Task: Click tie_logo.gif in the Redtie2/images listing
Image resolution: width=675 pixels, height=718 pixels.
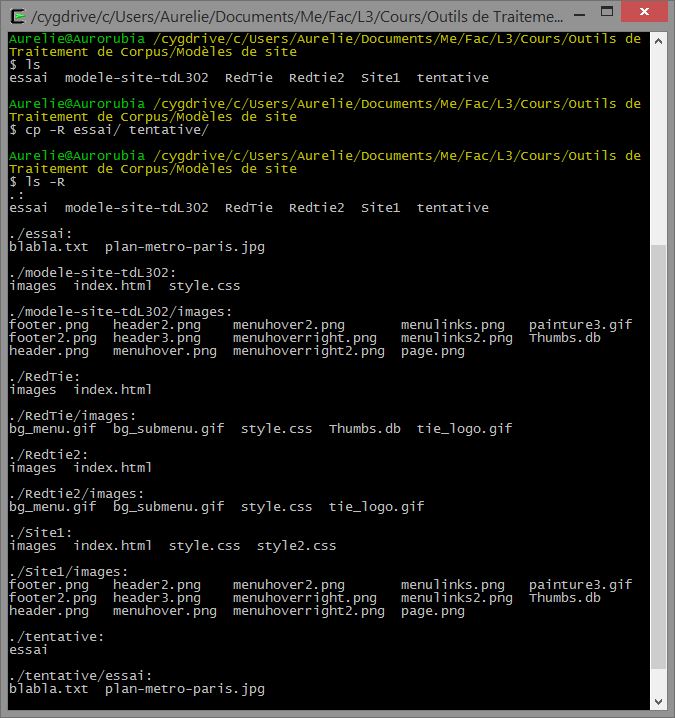Action: (x=376, y=507)
